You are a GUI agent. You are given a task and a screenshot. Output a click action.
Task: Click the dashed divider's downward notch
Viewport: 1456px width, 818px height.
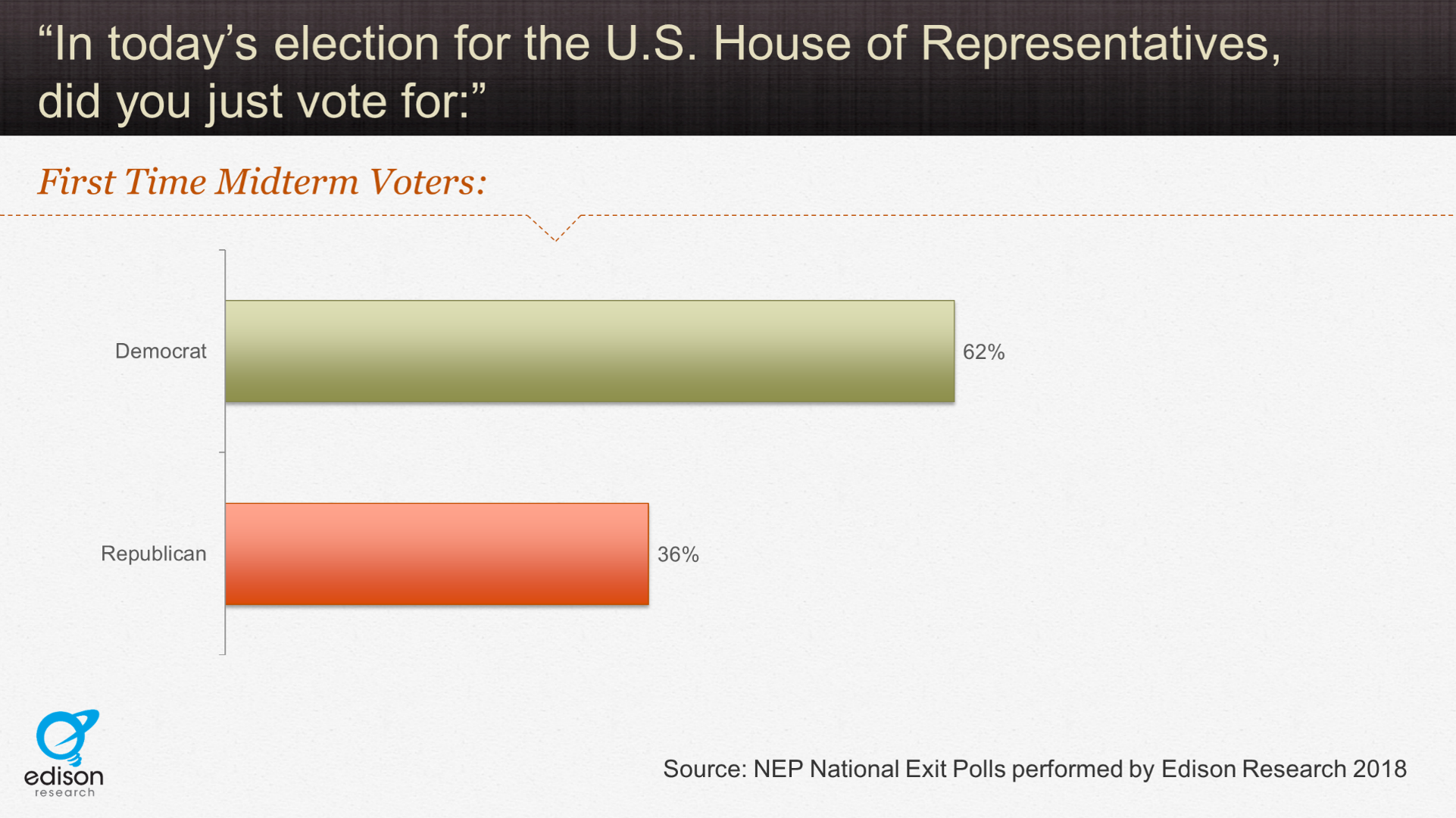click(555, 228)
